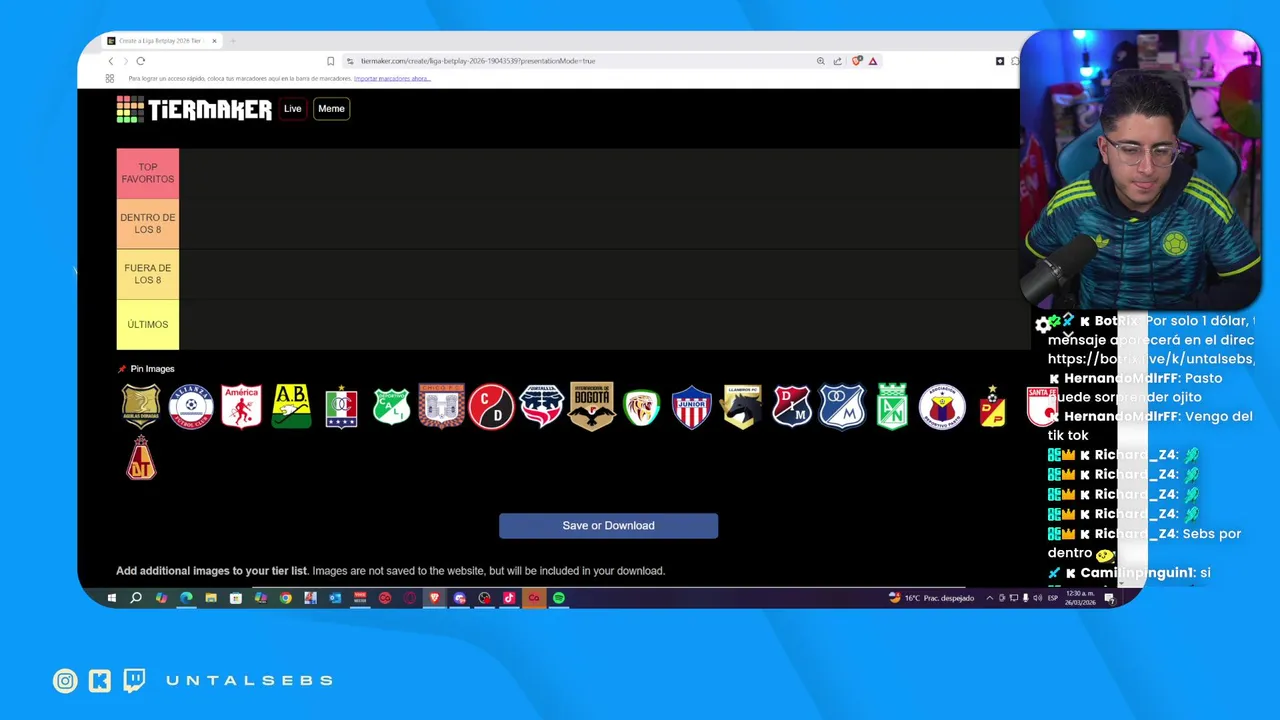The height and width of the screenshot is (720, 1280).
Task: Open the Brave Shields lion icon
Action: [857, 61]
